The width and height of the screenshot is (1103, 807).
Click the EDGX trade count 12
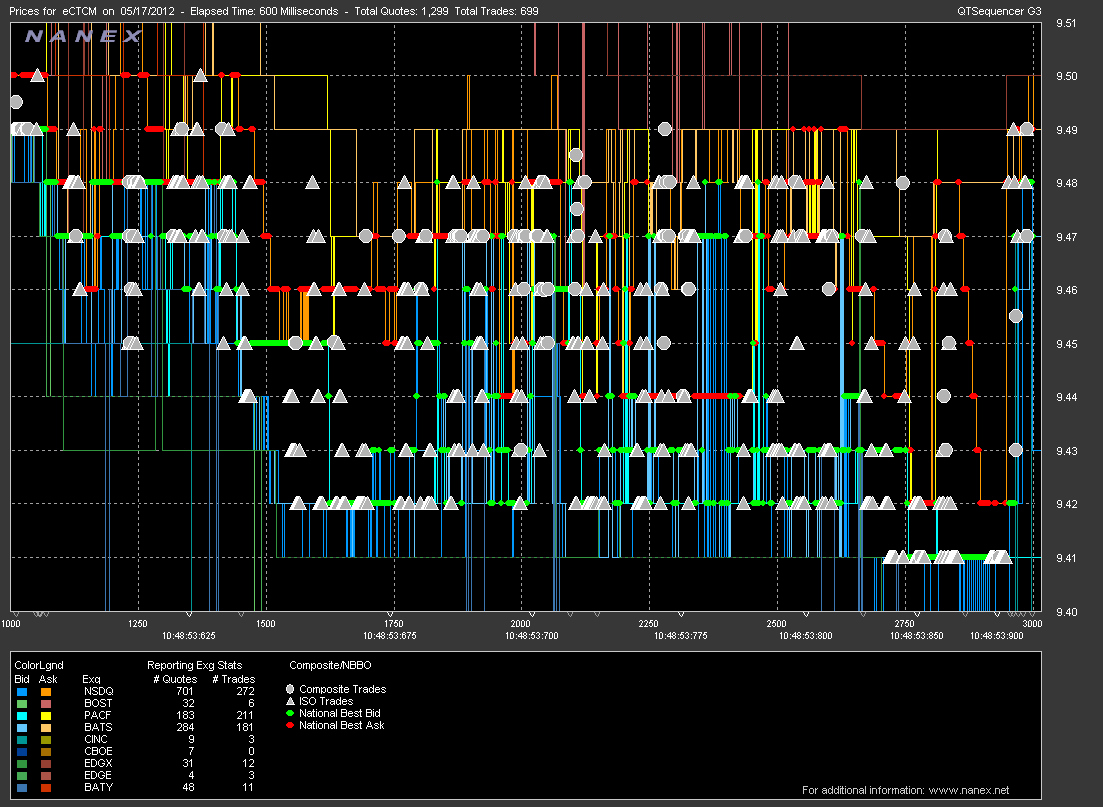coord(249,763)
